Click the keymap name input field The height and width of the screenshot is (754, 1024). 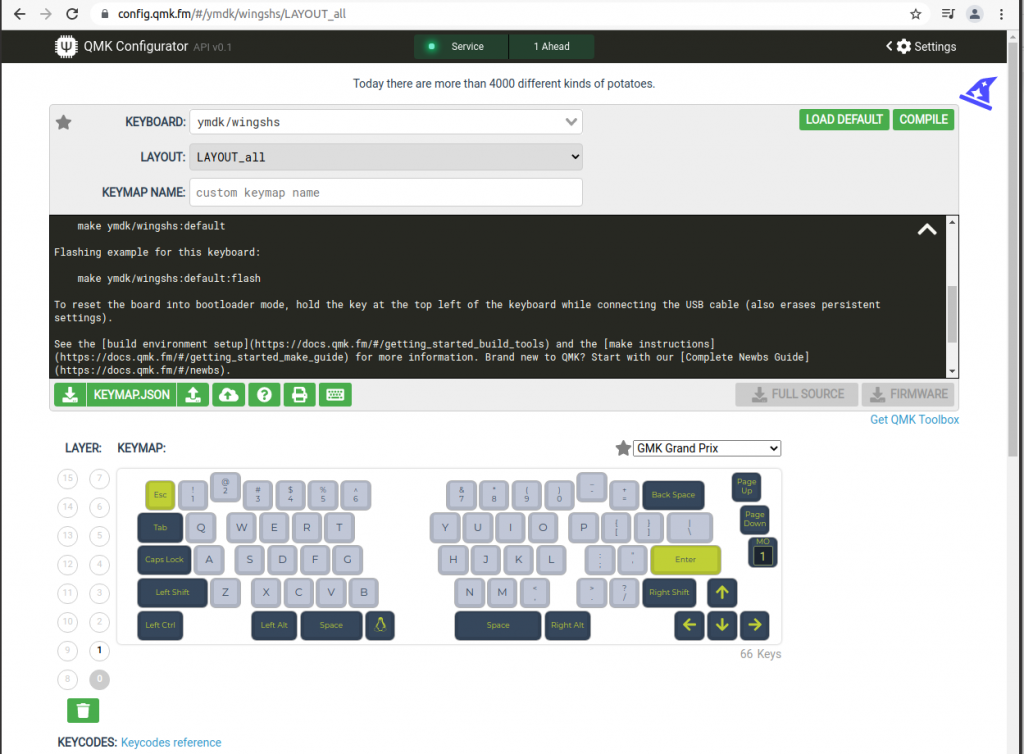pyautogui.click(x=385, y=193)
